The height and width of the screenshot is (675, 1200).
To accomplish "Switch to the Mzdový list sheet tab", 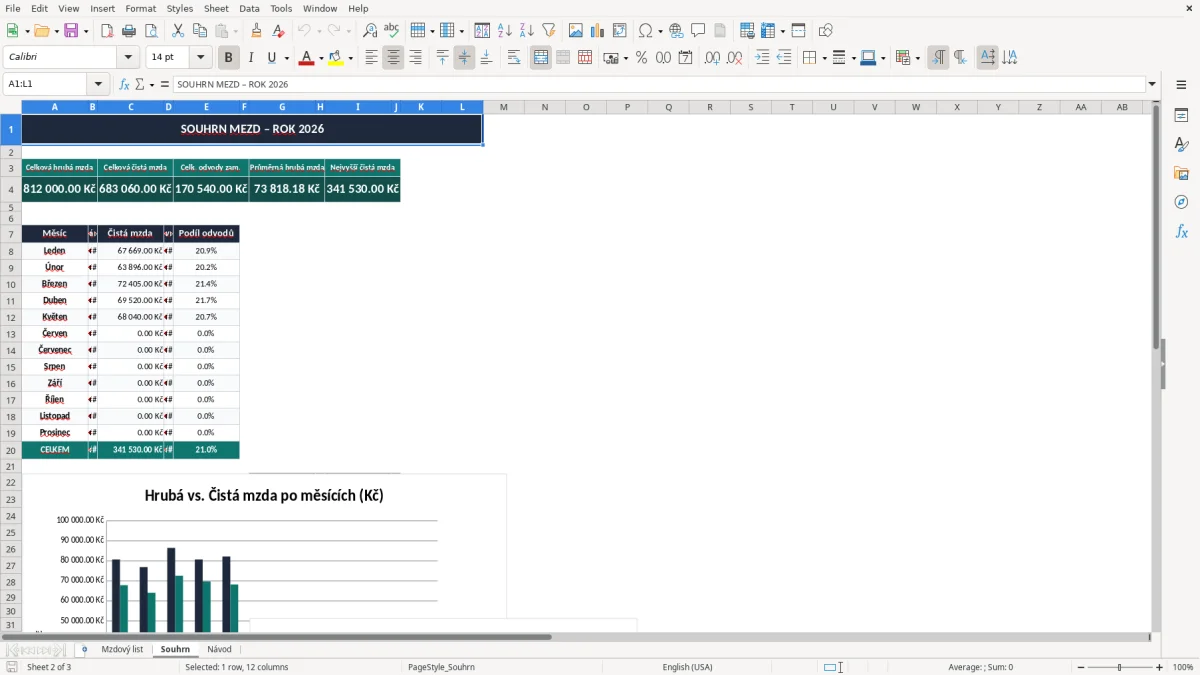I will 122,649.
